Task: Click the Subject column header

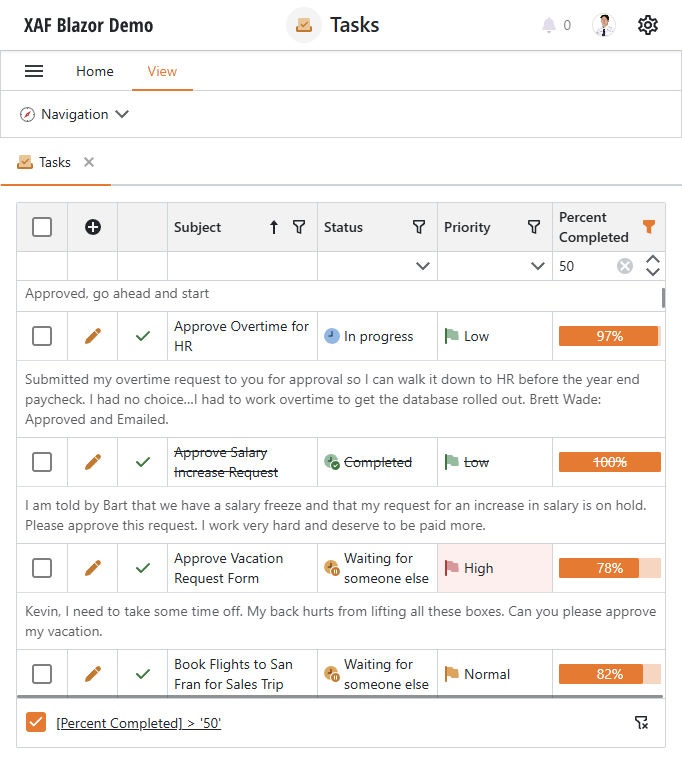Action: tap(197, 227)
